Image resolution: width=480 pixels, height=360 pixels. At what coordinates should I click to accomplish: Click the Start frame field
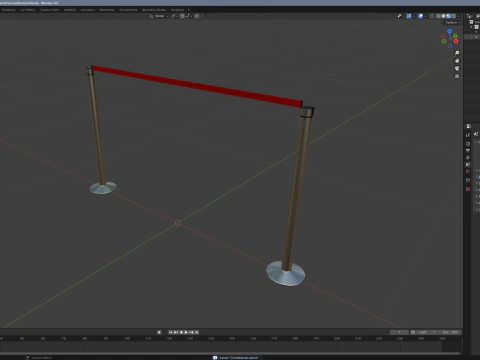click(x=427, y=332)
